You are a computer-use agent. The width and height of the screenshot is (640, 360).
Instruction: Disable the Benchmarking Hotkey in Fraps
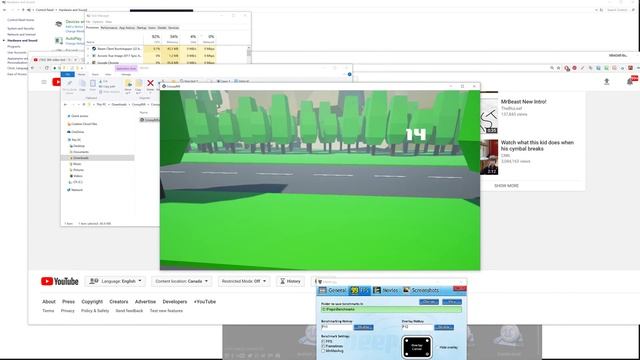pyautogui.click(x=363, y=327)
